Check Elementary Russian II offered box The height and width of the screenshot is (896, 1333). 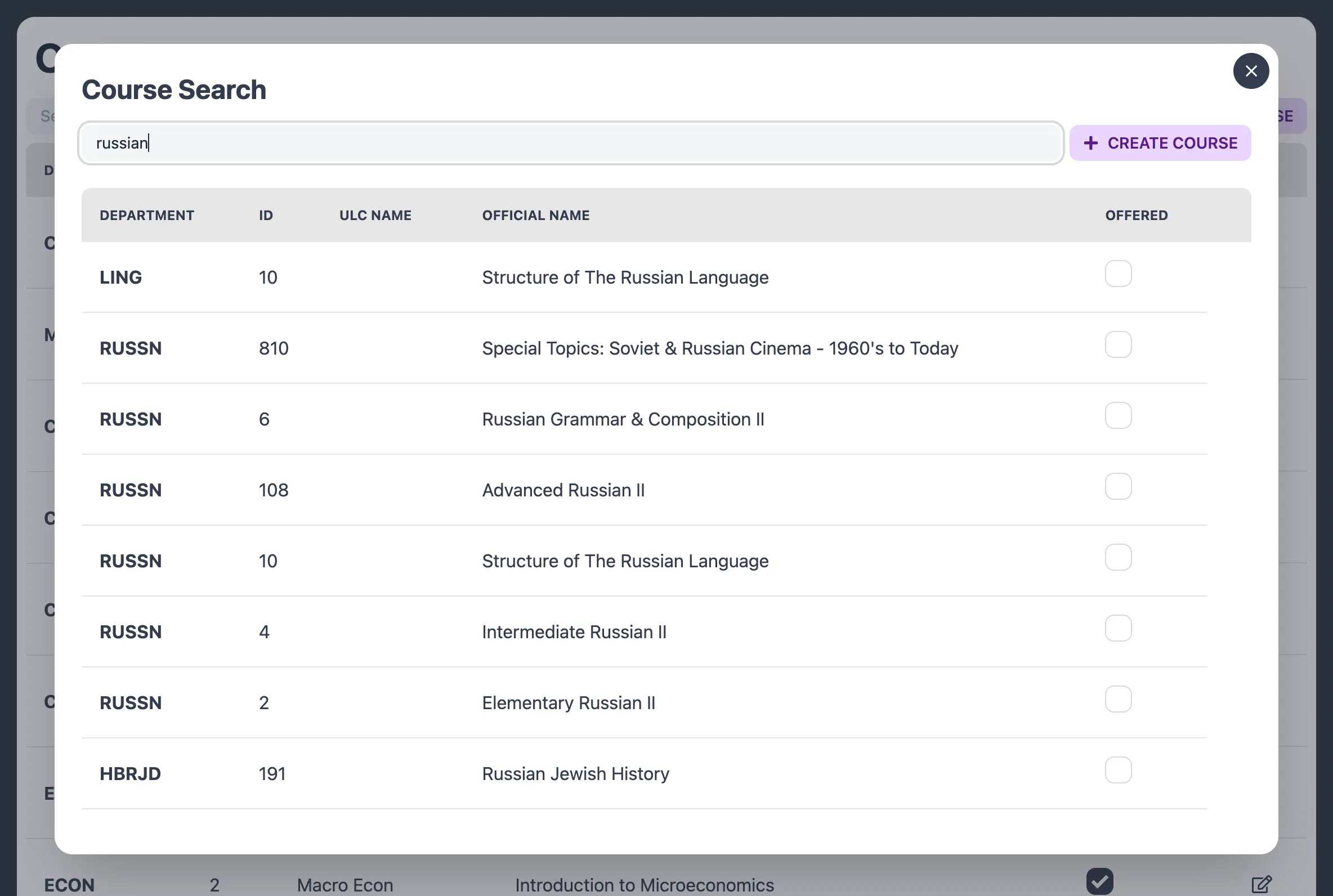pos(1118,699)
